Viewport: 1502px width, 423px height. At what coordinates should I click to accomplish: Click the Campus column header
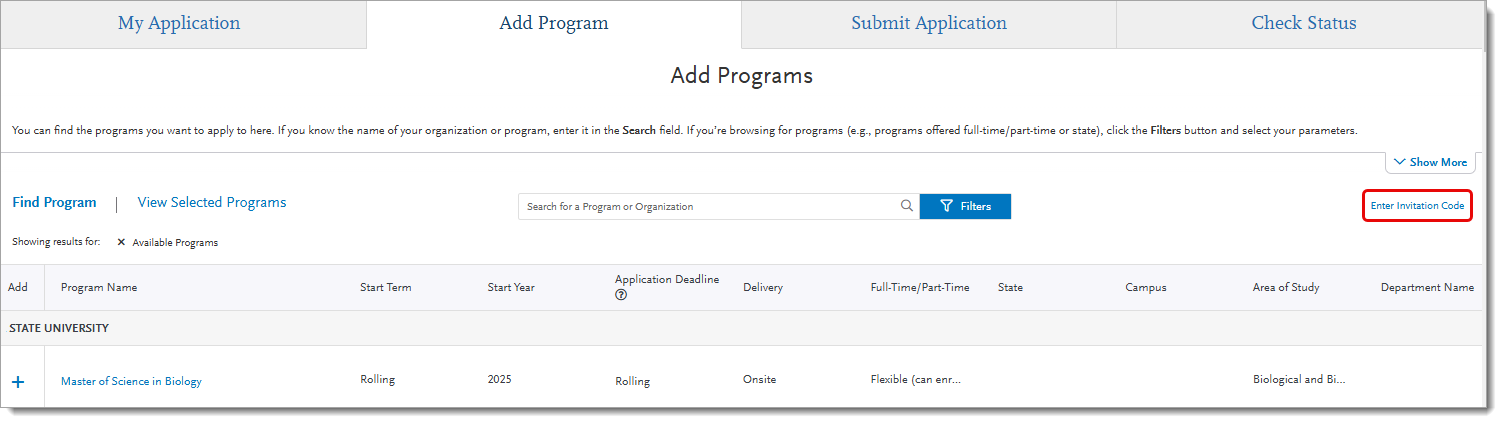click(x=1146, y=287)
